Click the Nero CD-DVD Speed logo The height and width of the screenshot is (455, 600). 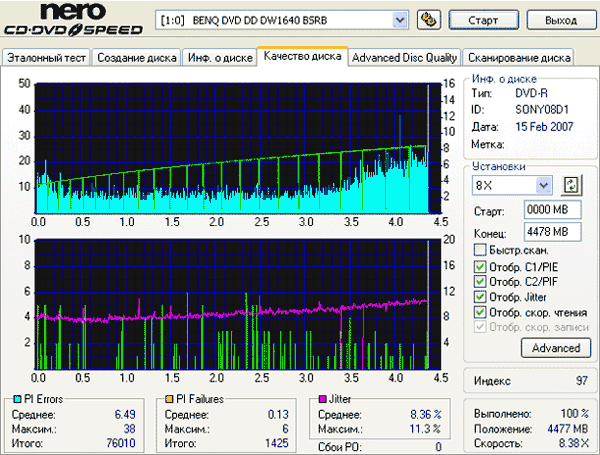pyautogui.click(x=72, y=22)
